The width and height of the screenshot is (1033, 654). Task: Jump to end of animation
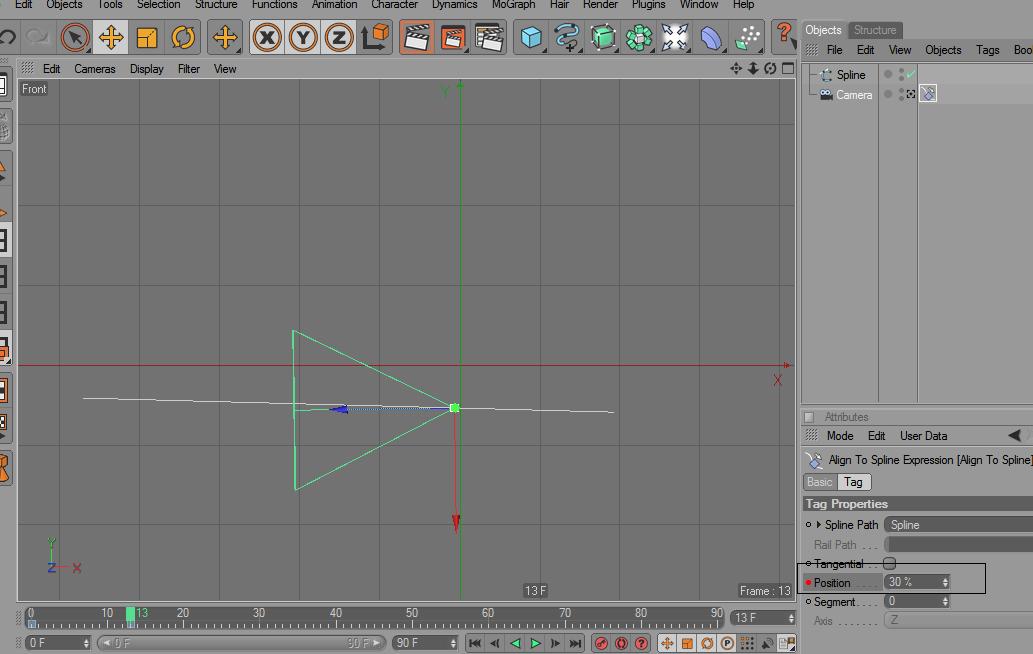[x=576, y=643]
